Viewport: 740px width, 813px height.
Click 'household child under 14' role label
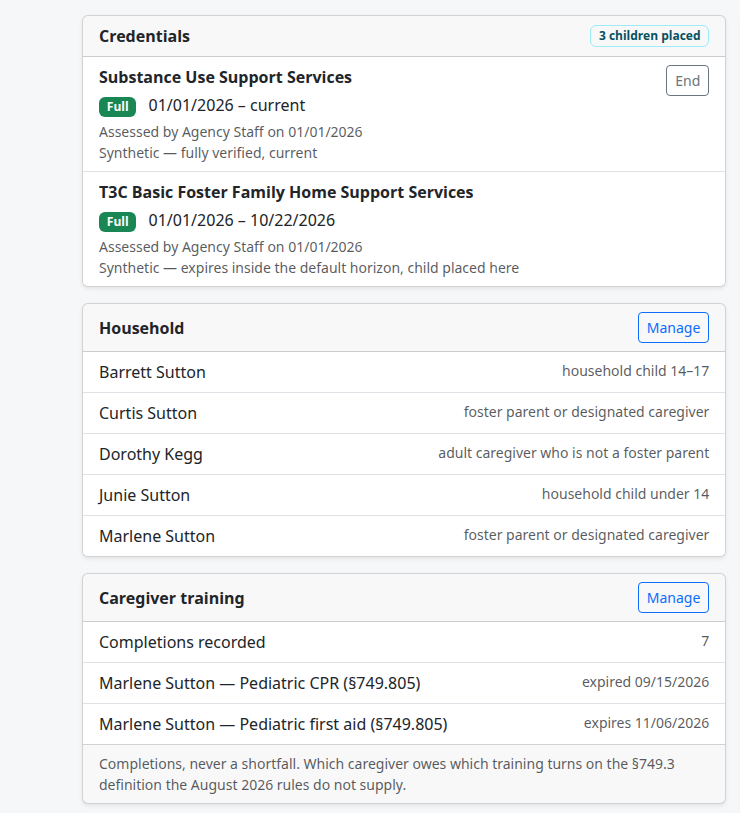[625, 494]
